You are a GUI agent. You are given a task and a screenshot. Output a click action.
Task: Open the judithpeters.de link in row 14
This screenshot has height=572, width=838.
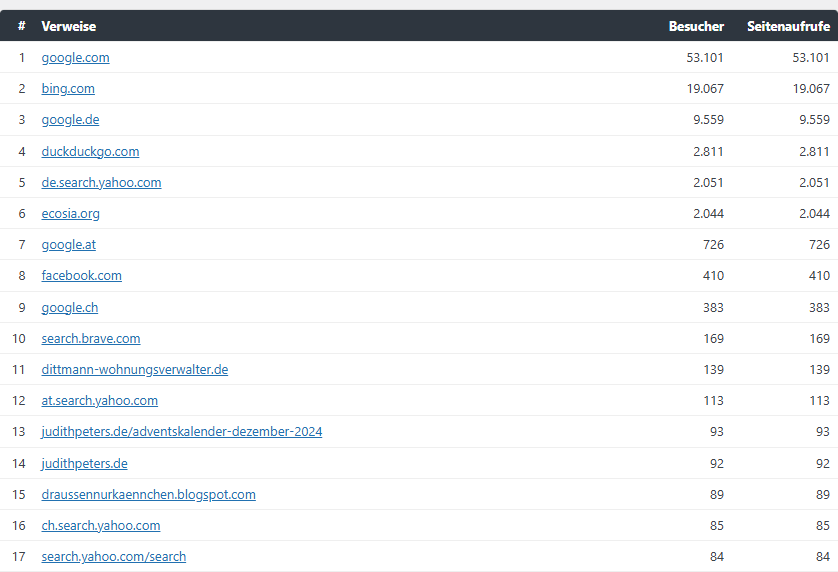pyautogui.click(x=84, y=464)
